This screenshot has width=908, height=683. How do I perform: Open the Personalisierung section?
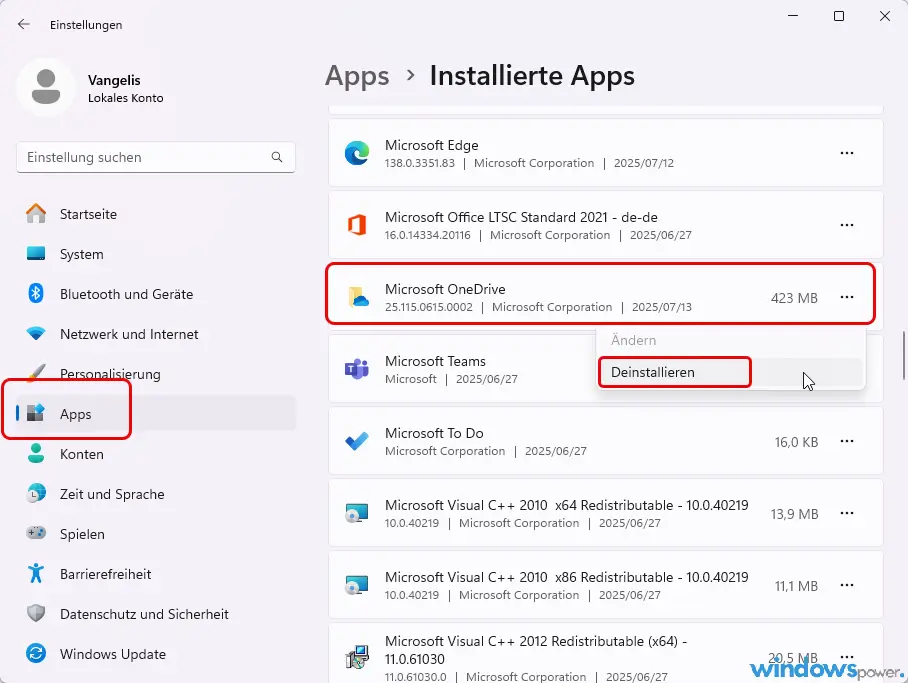[156, 374]
